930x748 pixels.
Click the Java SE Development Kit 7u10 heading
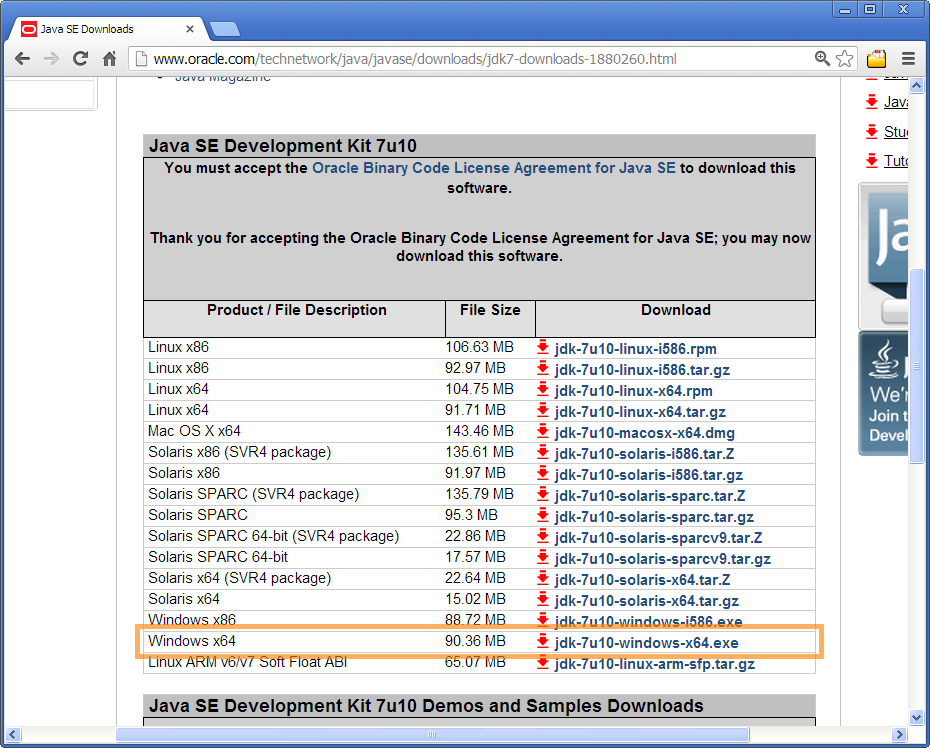point(283,146)
